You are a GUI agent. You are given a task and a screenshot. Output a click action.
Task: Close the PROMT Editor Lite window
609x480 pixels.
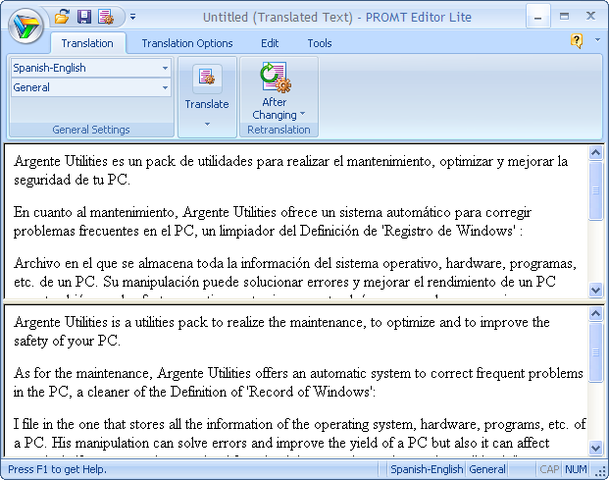point(591,16)
